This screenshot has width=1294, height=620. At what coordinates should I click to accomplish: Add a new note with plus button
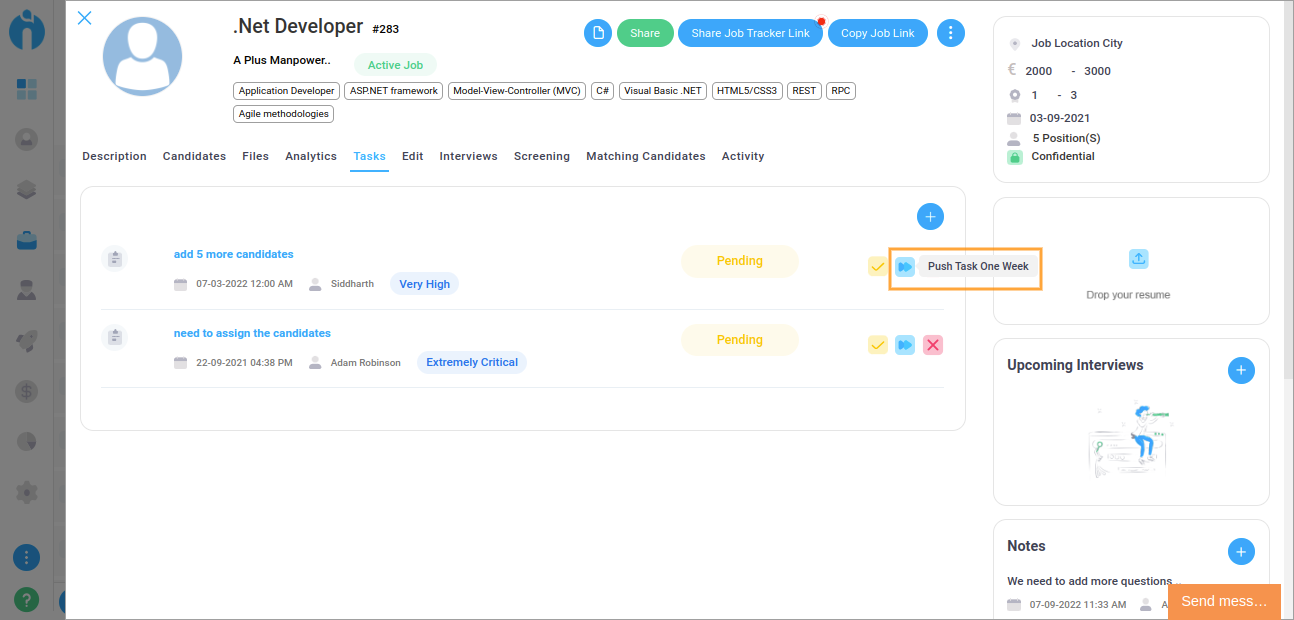coord(1240,551)
